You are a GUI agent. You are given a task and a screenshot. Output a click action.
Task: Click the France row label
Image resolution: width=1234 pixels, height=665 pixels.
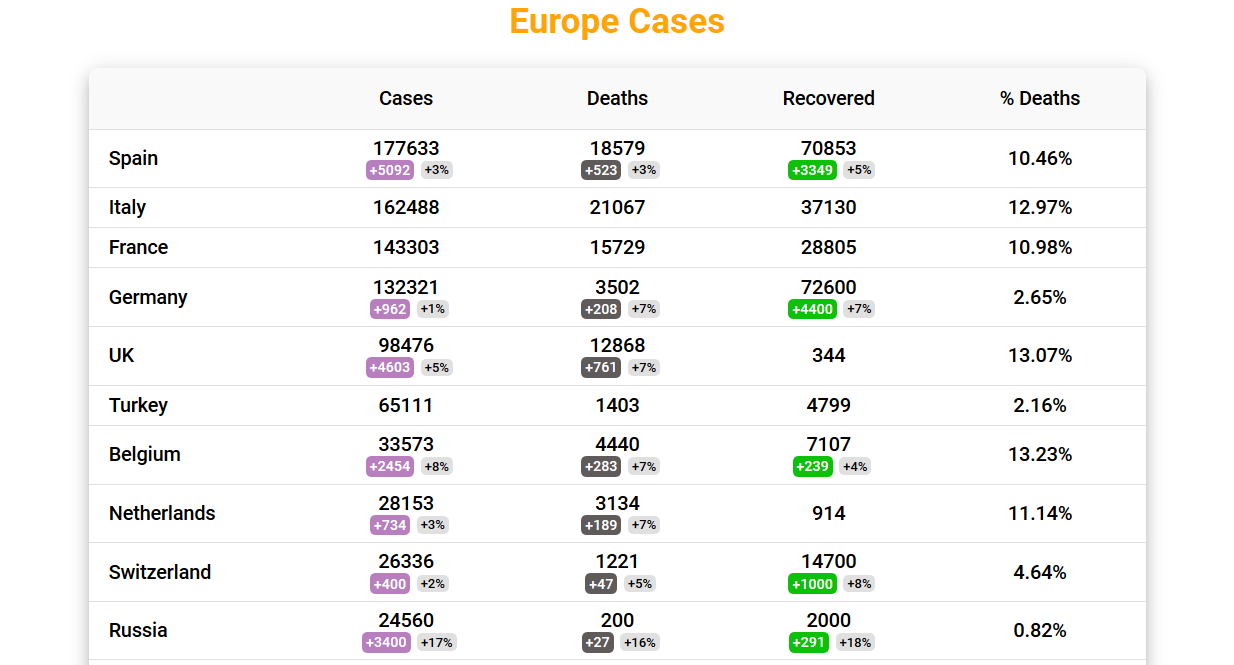coord(139,247)
